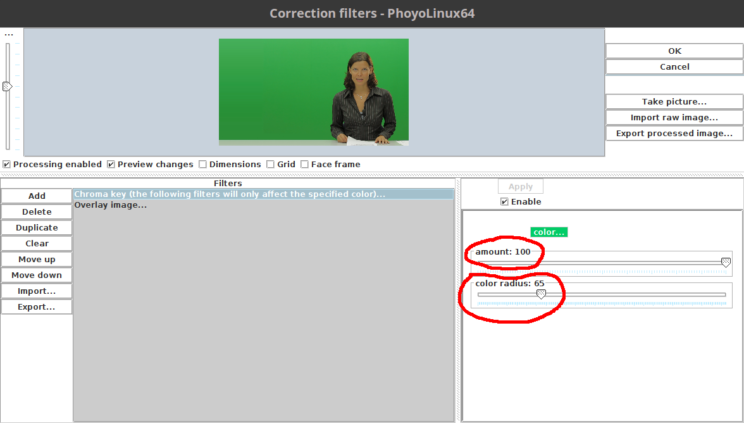Export filters with the Export button

pyautogui.click(x=37, y=307)
